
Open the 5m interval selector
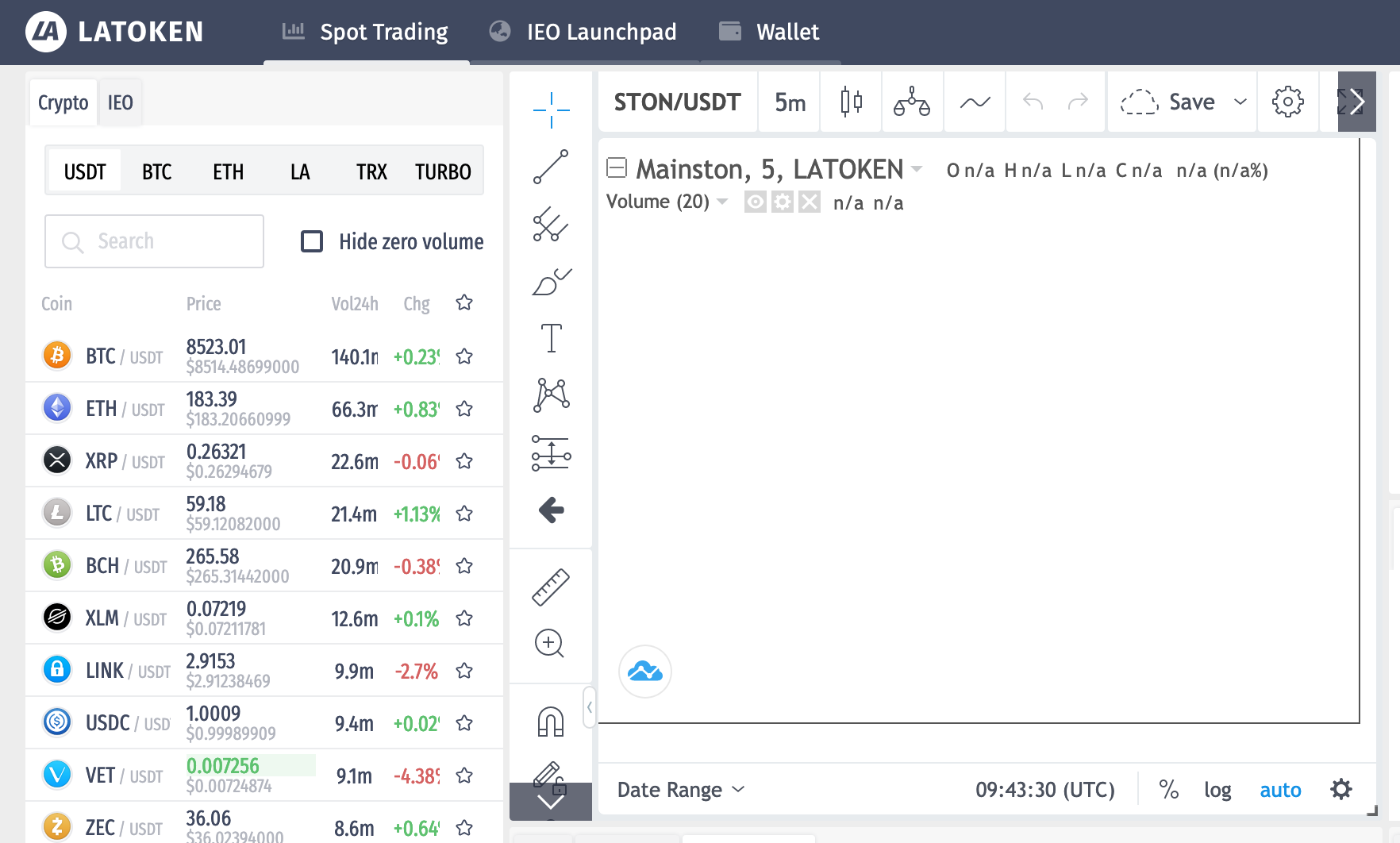790,102
